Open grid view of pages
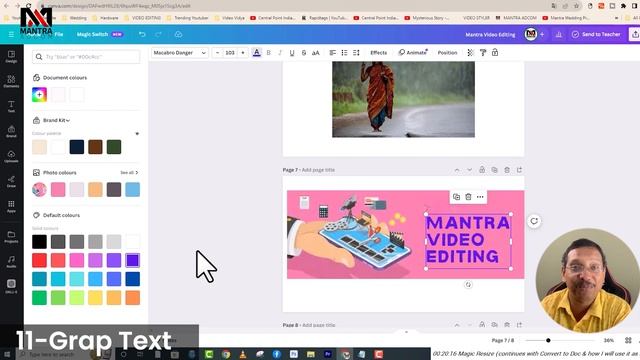640x360 pixels. click(x=628, y=340)
